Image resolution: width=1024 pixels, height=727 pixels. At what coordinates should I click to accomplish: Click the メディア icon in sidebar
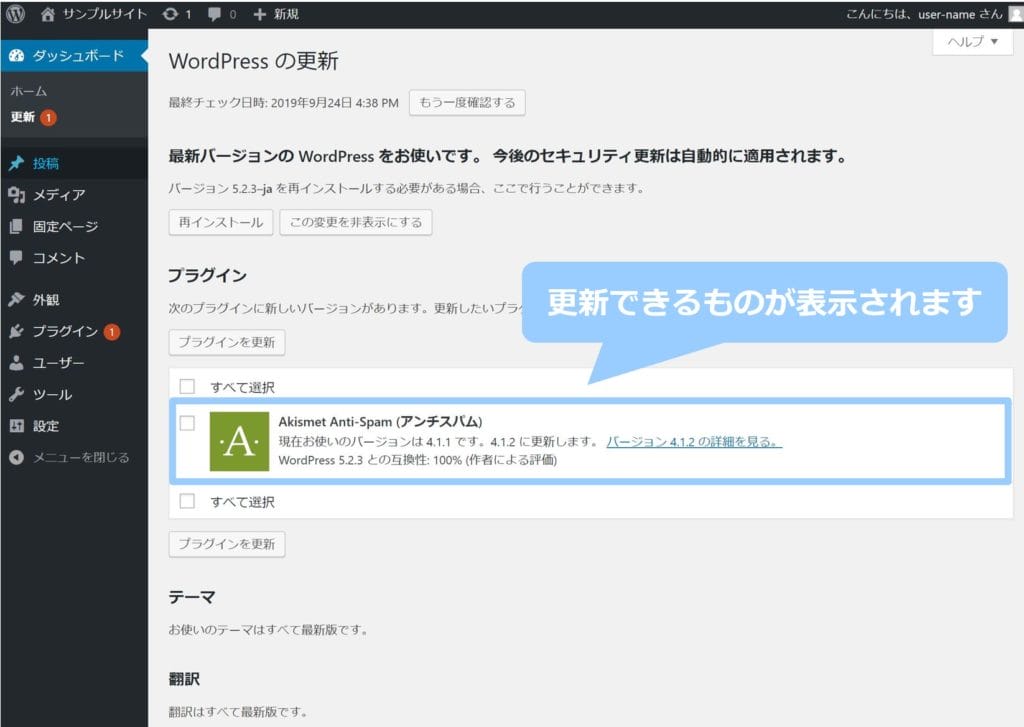(x=16, y=195)
